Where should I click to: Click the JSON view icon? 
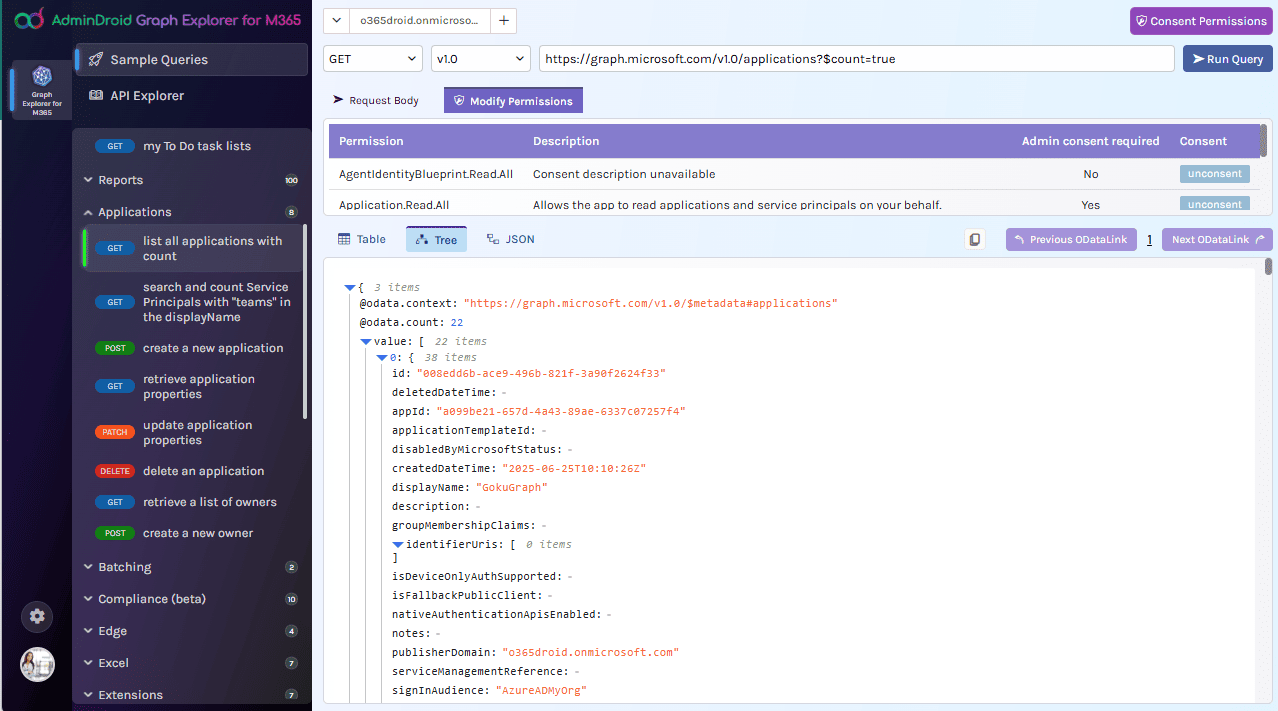[490, 239]
